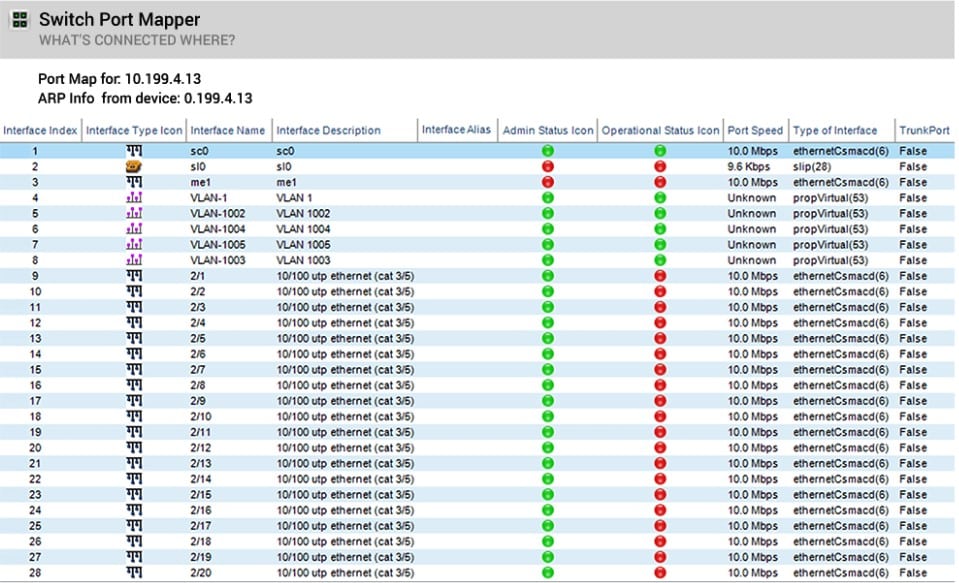Click red operational status icon for sl0

[x=660, y=166]
